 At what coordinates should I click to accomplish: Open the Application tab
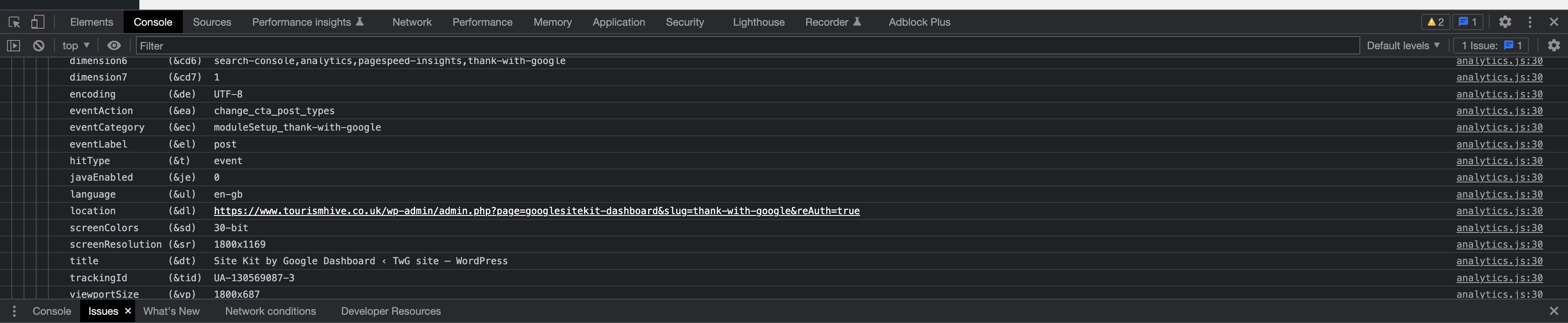click(x=618, y=22)
